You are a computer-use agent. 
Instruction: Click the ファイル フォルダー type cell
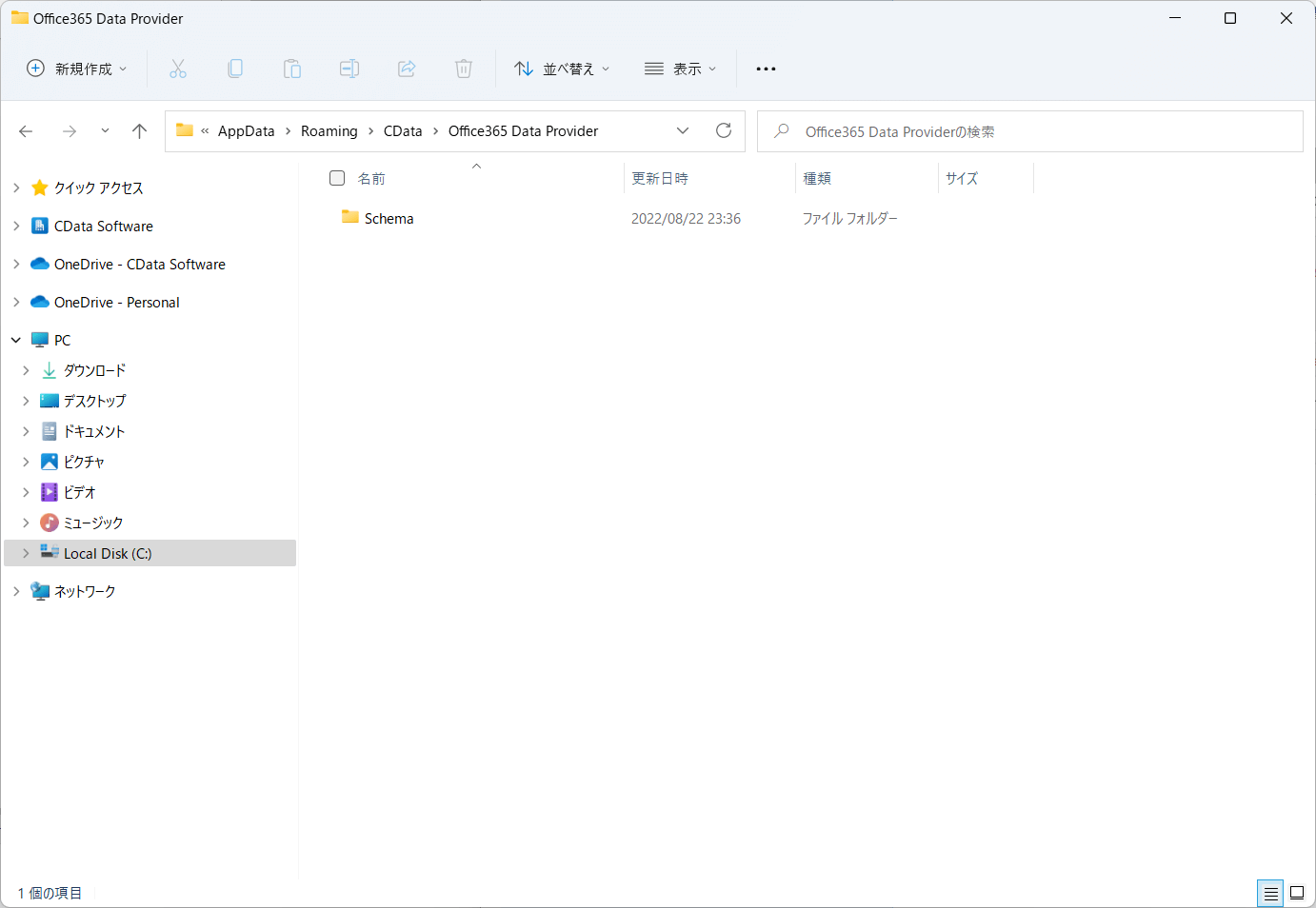pos(850,218)
